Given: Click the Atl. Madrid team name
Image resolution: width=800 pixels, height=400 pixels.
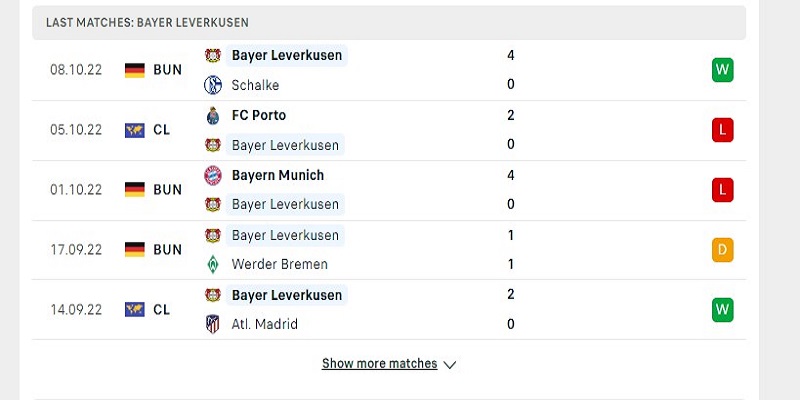Looking at the screenshot, I should (265, 324).
